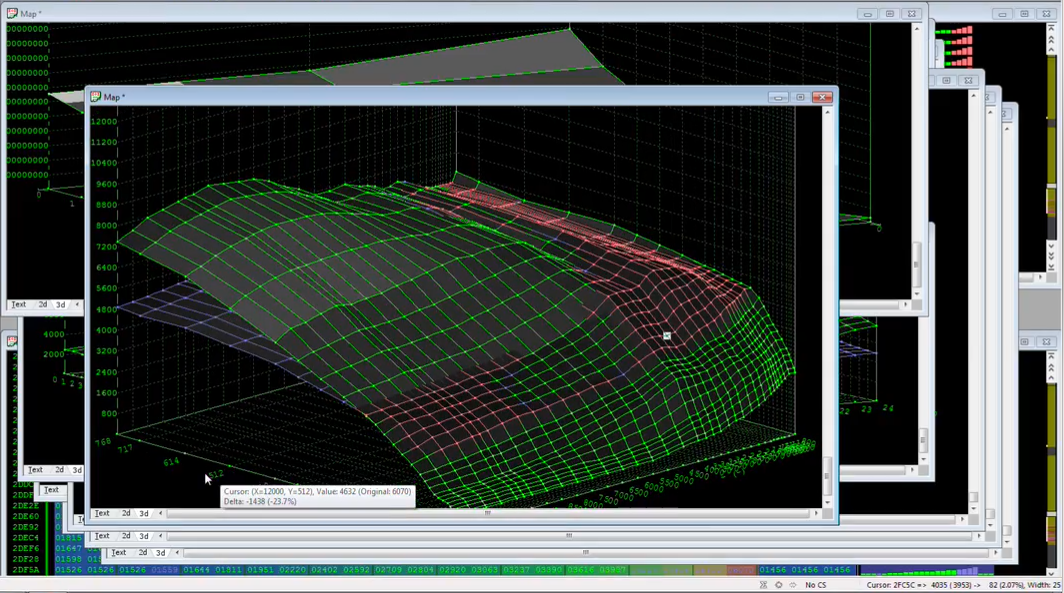The image size is (1064, 593).
Task: Select 2d tab in small left-side map window
Action: (x=60, y=470)
